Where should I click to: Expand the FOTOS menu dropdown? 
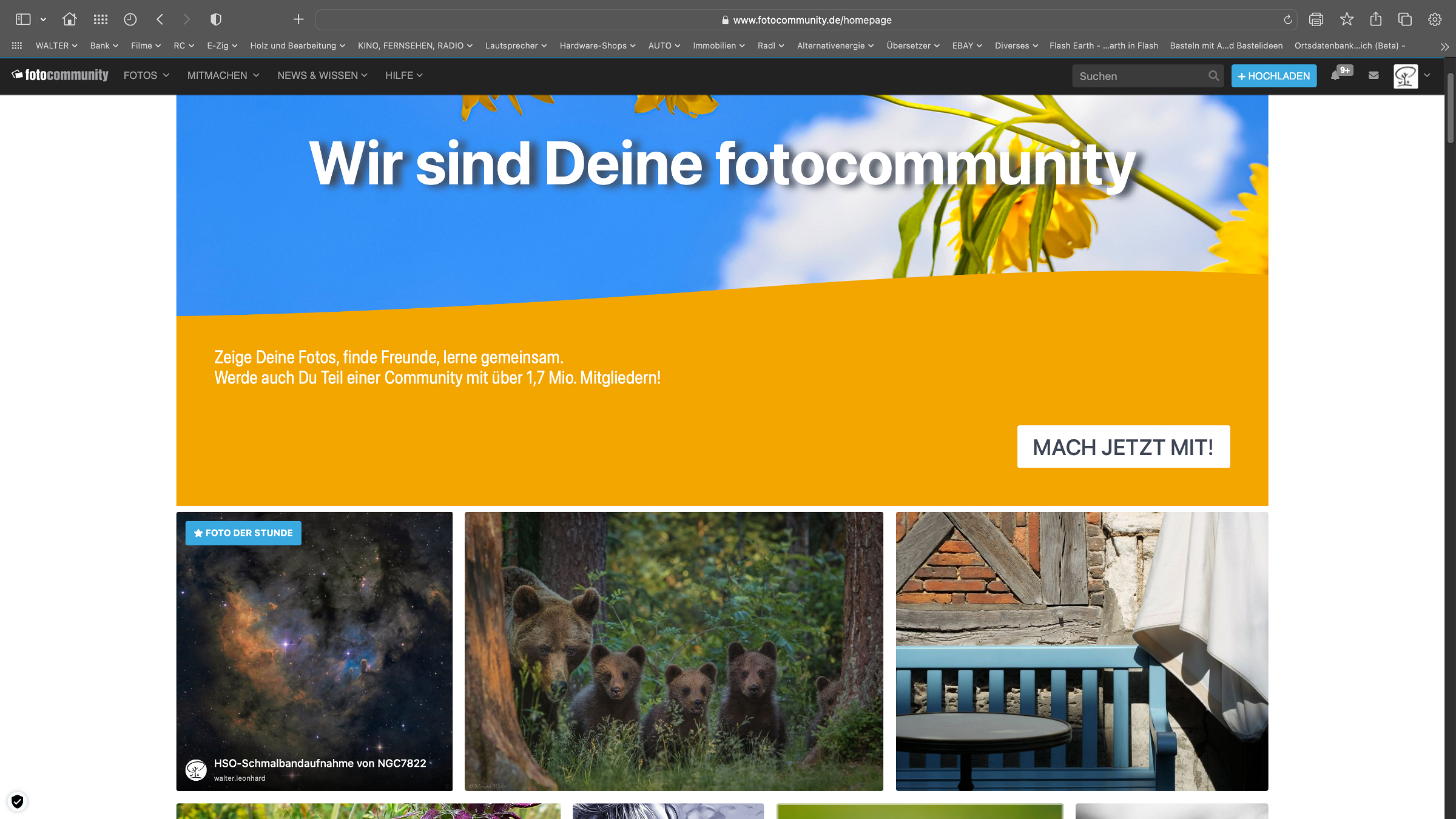[146, 75]
